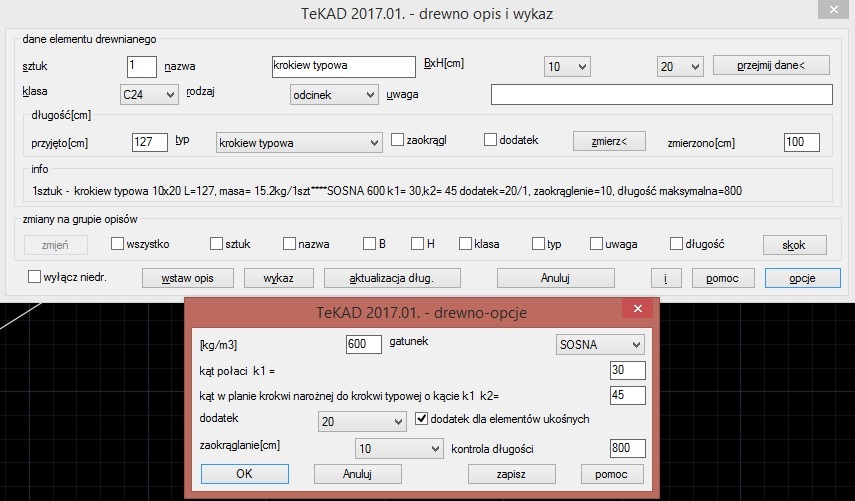Expand the klasa C24 dropdown
The height and width of the screenshot is (501, 855).
coord(149,94)
